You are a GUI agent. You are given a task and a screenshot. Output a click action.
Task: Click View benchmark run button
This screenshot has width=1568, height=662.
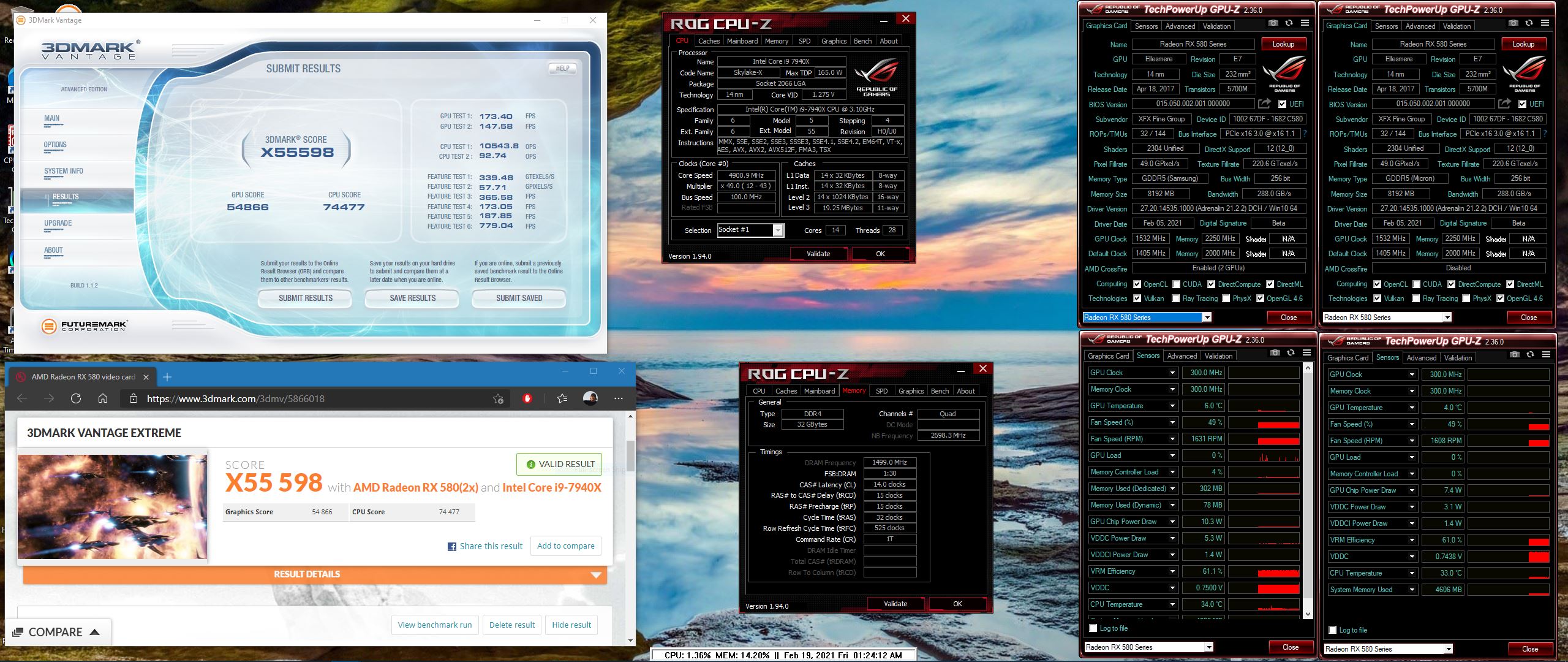[435, 625]
